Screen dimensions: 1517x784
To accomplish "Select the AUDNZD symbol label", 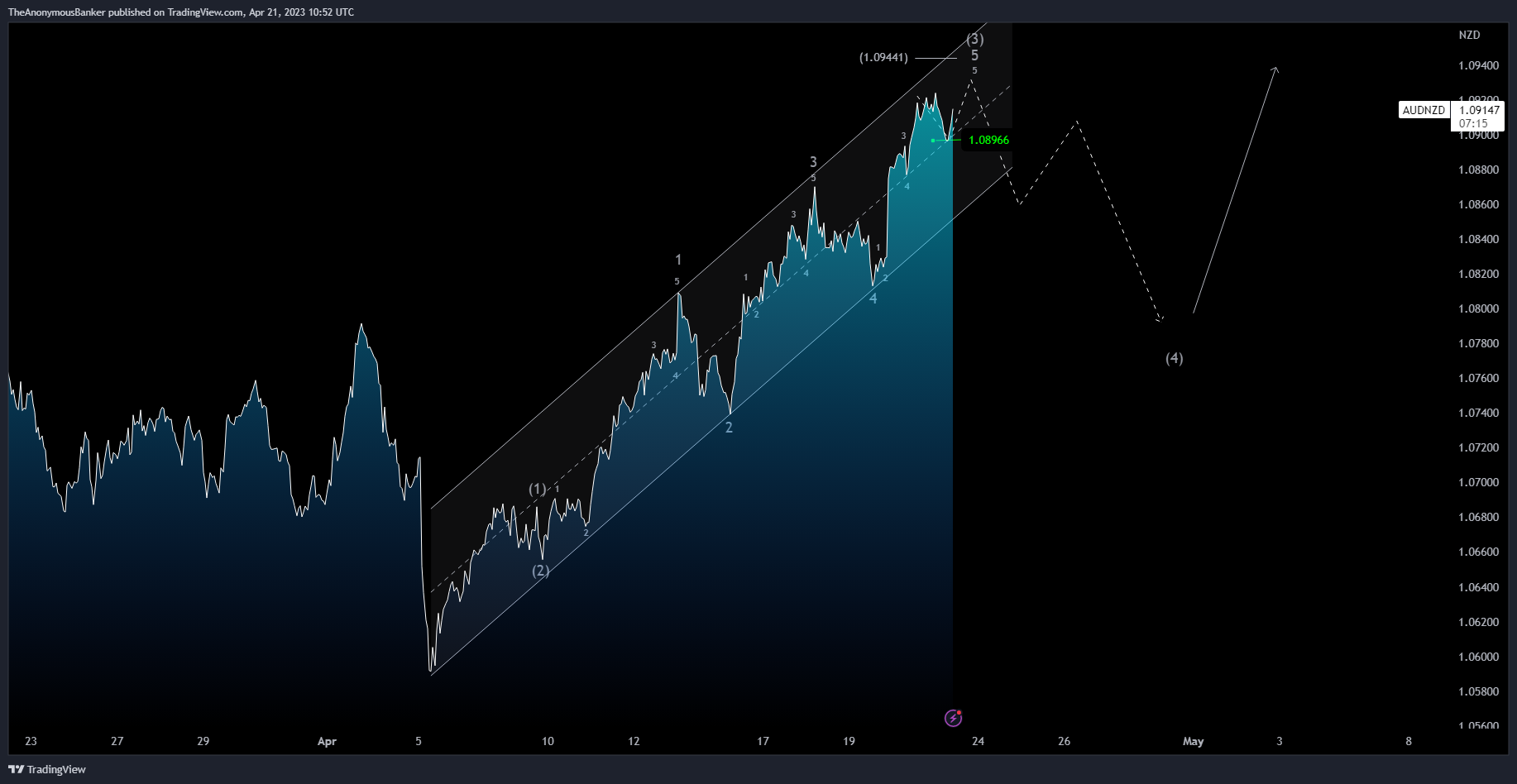I will [1424, 110].
